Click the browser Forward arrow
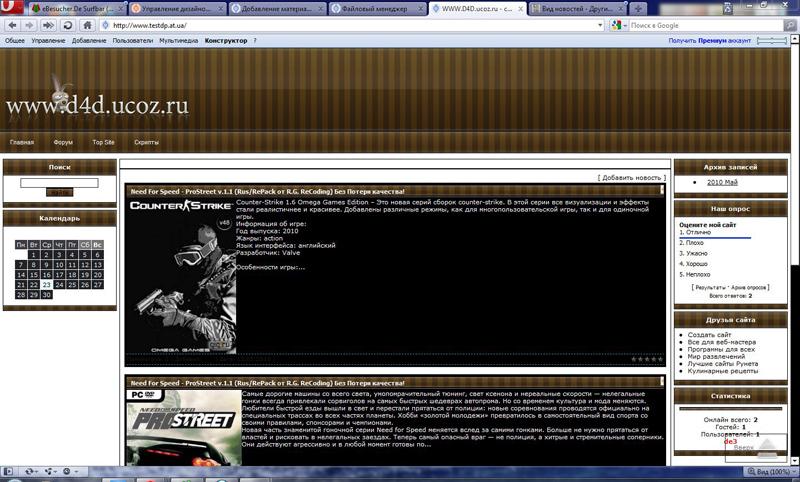The image size is (800, 482). click(x=30, y=25)
